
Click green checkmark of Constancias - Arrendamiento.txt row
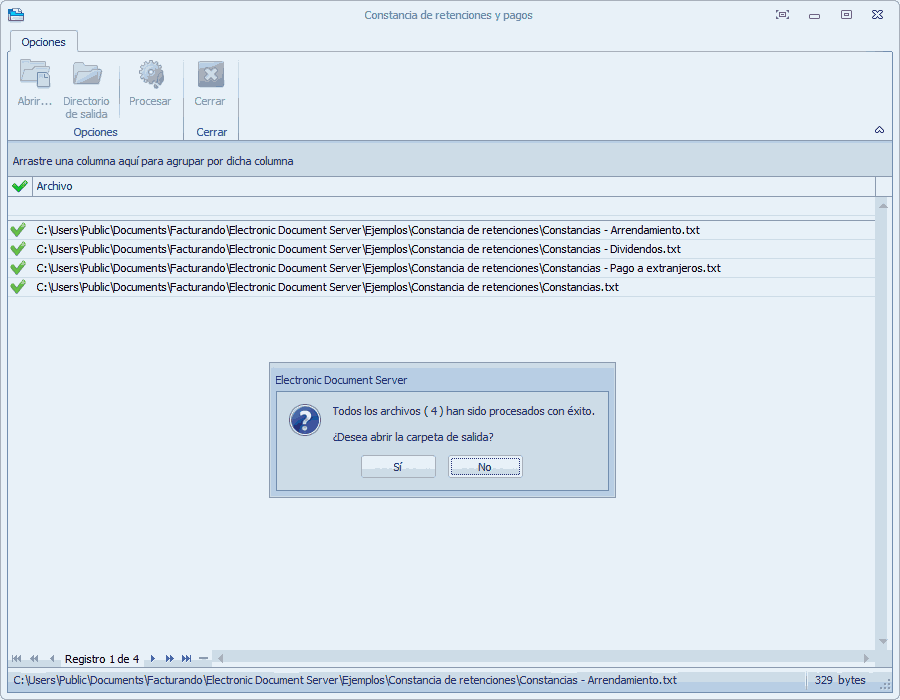coord(18,230)
